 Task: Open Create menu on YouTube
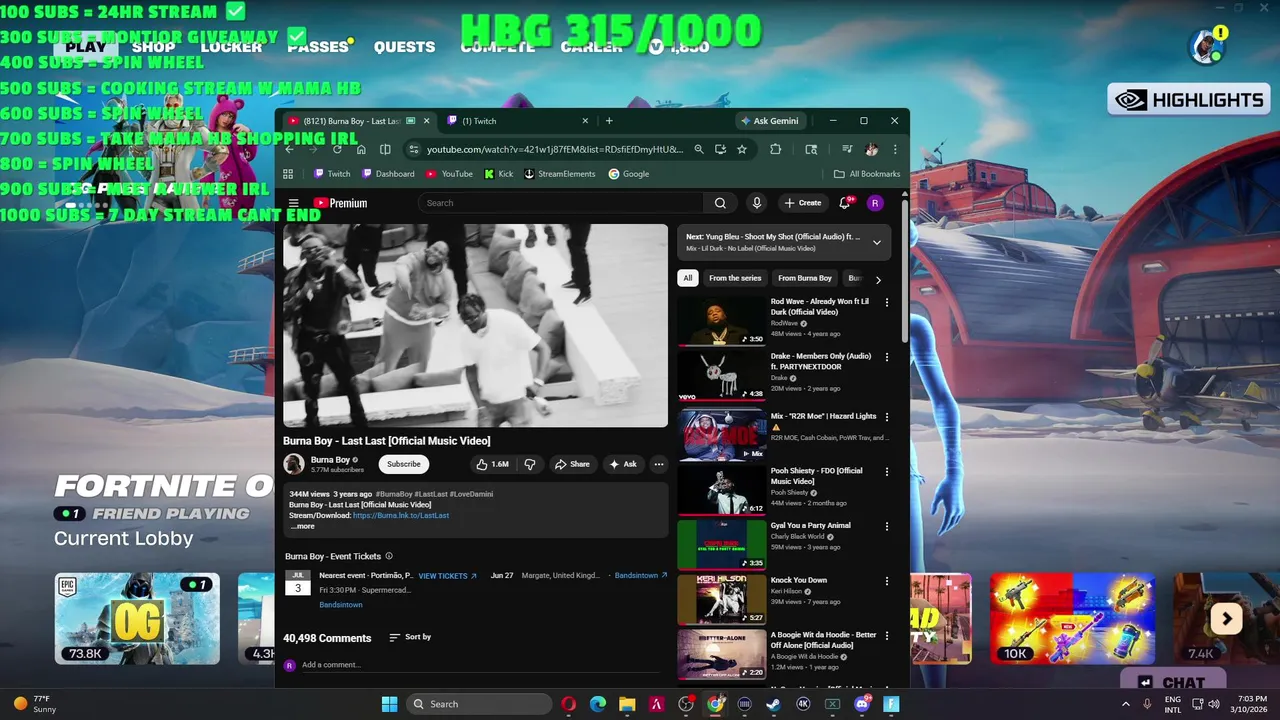[x=803, y=203]
